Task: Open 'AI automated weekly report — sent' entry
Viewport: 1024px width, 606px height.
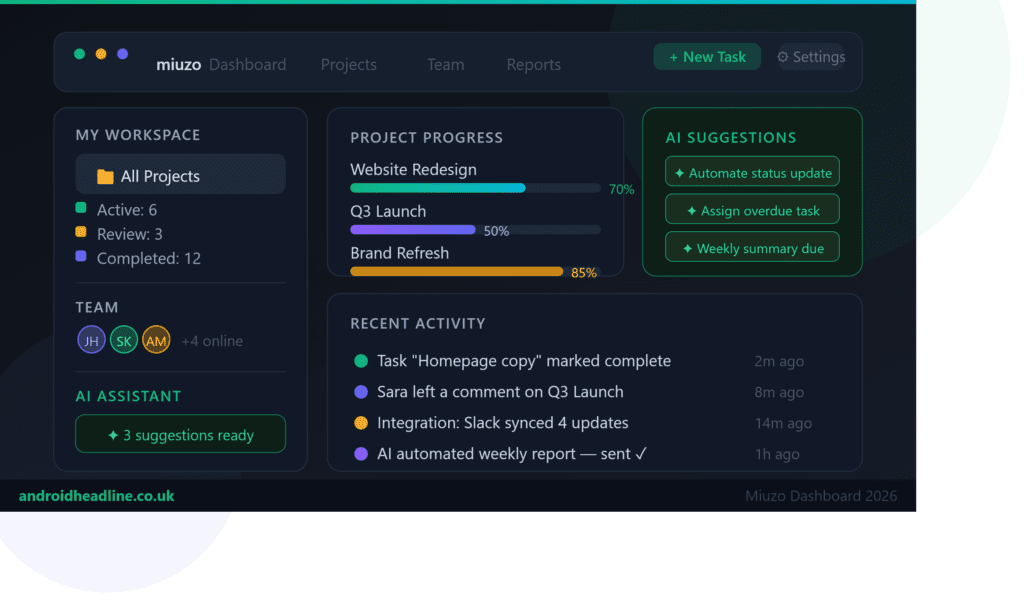Action: tap(512, 454)
